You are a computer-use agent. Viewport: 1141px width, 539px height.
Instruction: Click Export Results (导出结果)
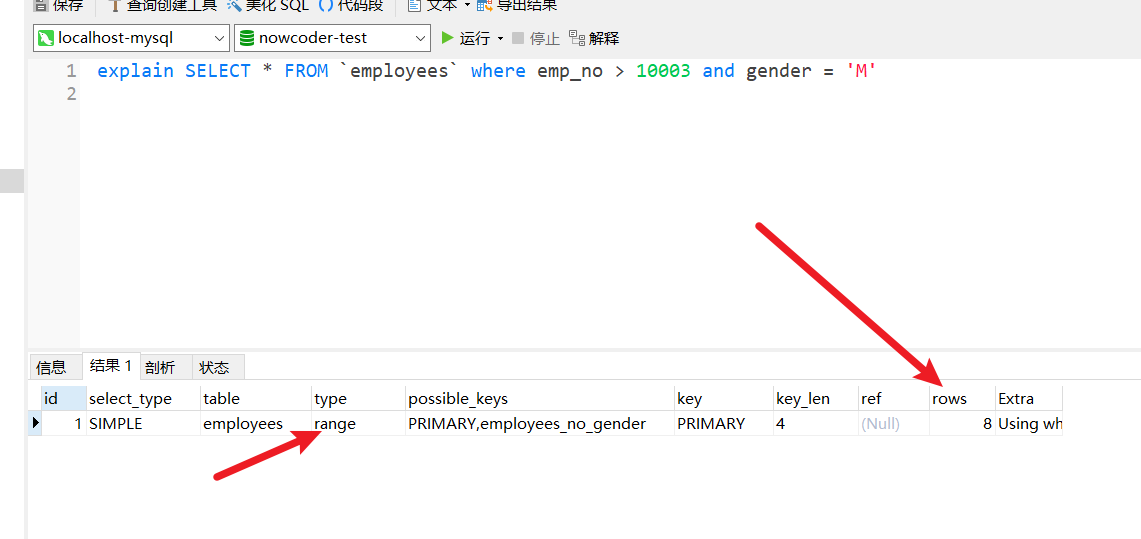pos(517,5)
